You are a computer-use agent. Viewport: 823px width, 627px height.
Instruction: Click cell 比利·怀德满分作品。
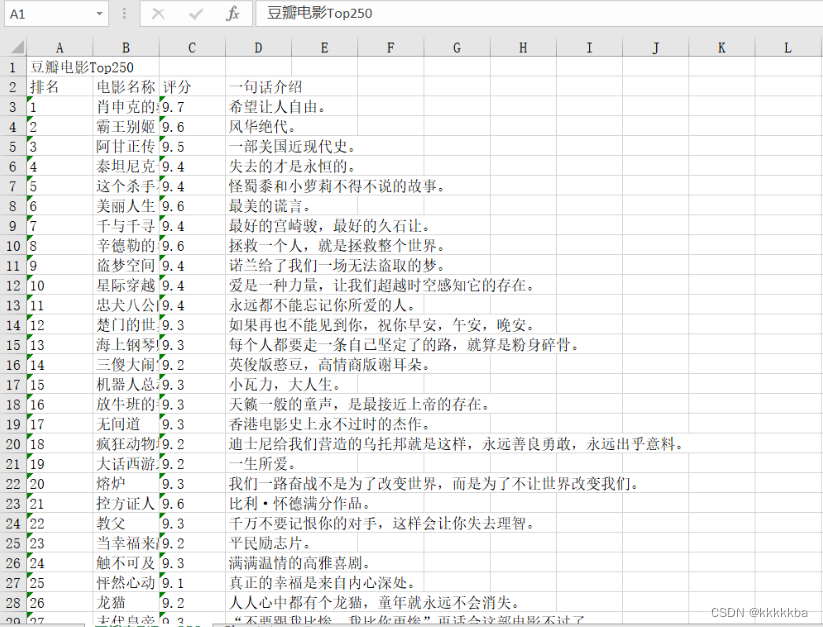click(x=299, y=504)
